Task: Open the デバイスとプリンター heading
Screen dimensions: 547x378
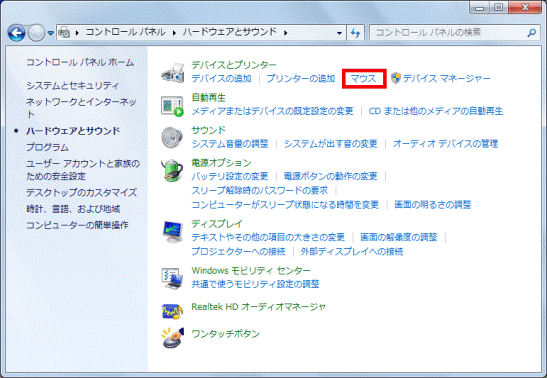Action: 234,65
